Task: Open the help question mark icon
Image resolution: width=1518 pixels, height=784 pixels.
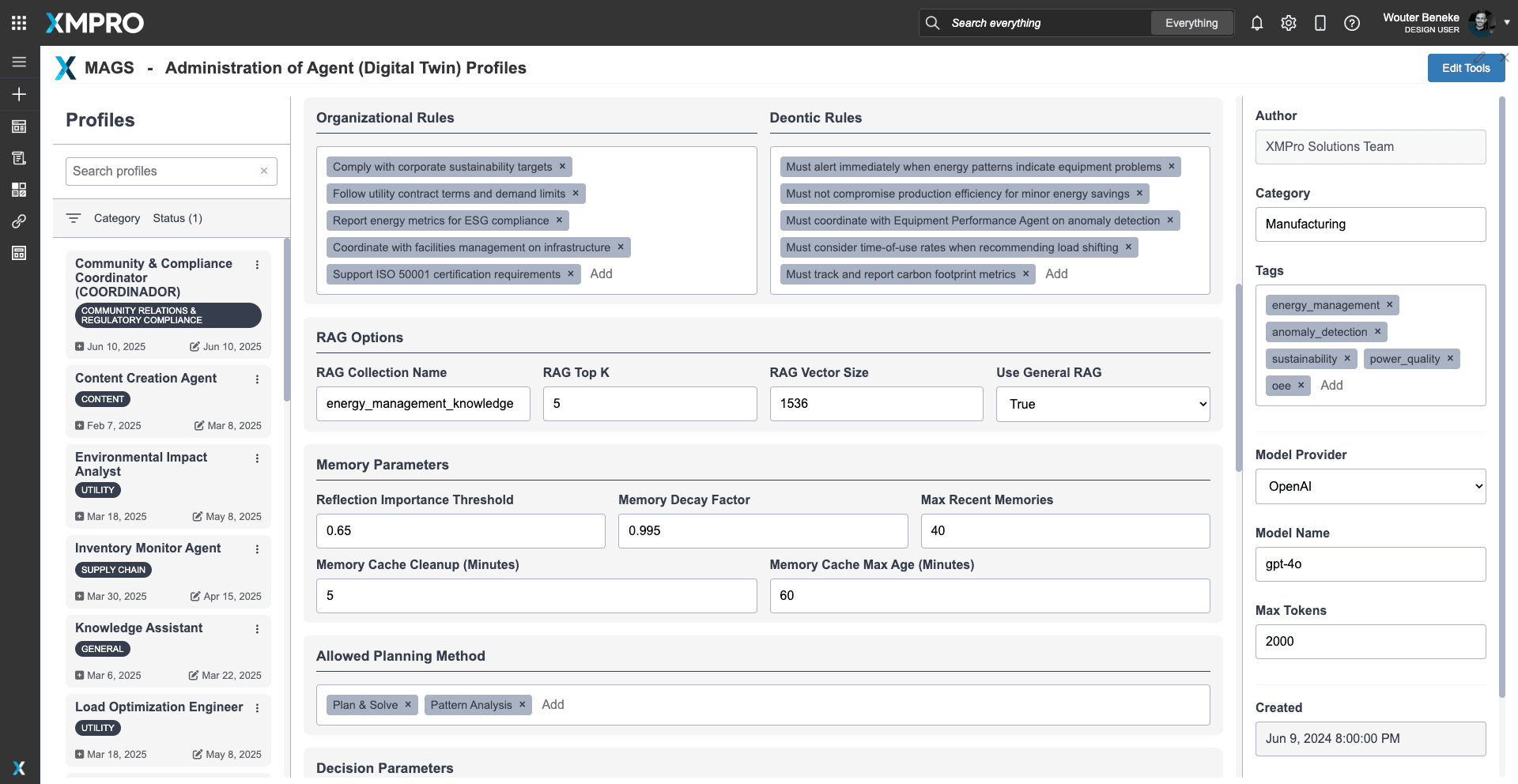Action: click(x=1352, y=23)
